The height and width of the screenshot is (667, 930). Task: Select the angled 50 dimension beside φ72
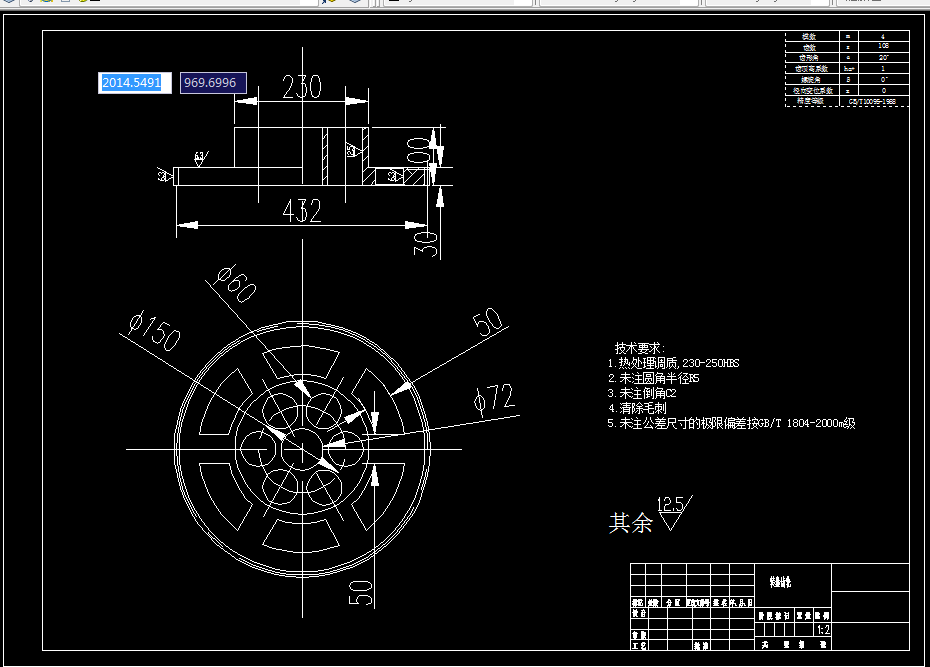tap(488, 322)
